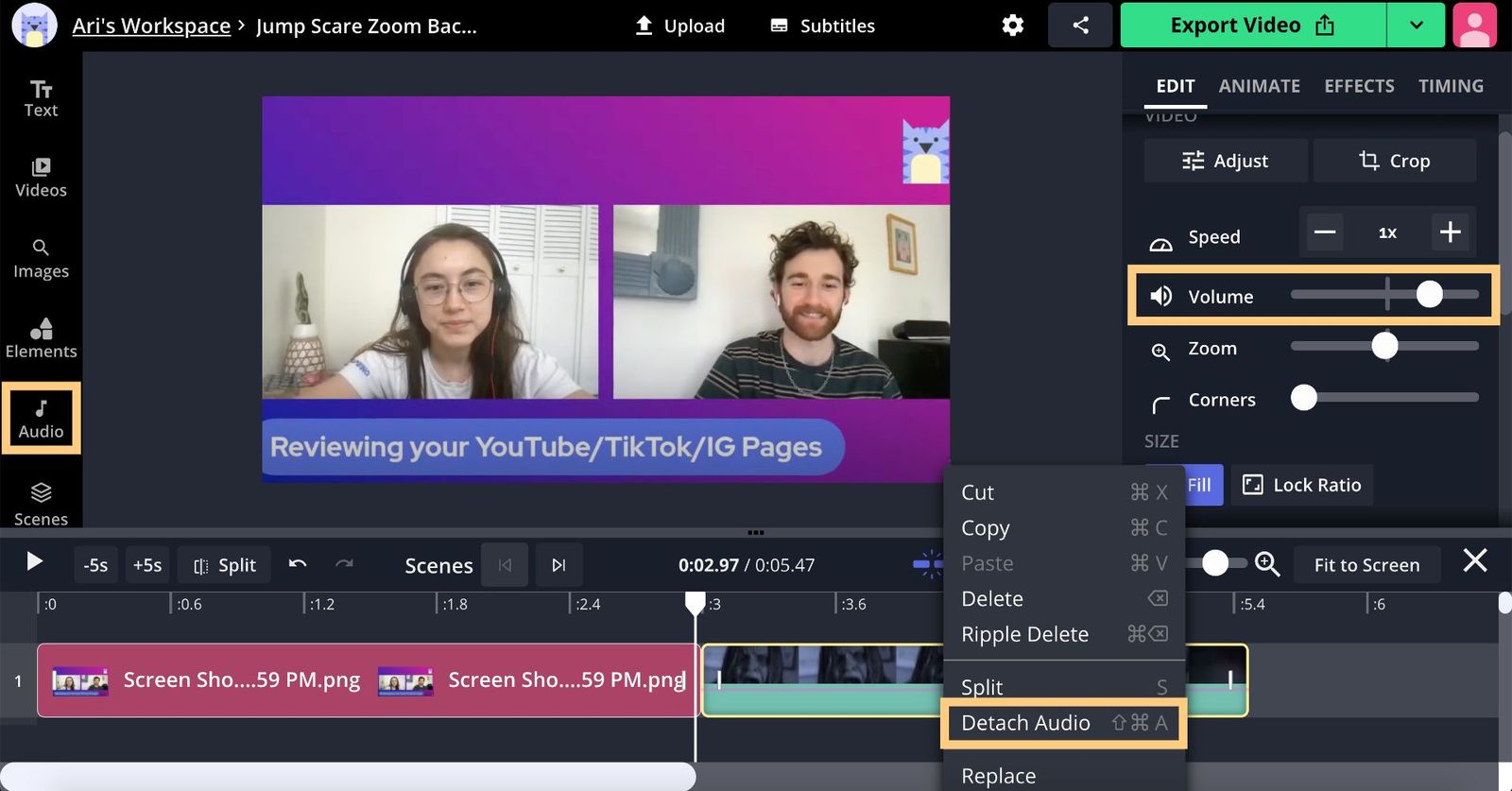The height and width of the screenshot is (791, 1512).
Task: Toggle Lock Ratio option
Action: [1301, 485]
